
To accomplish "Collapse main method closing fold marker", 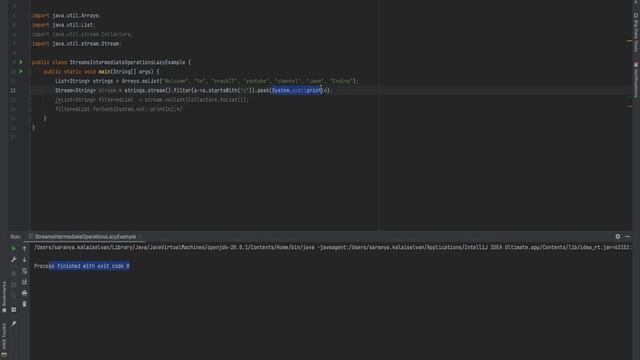I will 29,119.
